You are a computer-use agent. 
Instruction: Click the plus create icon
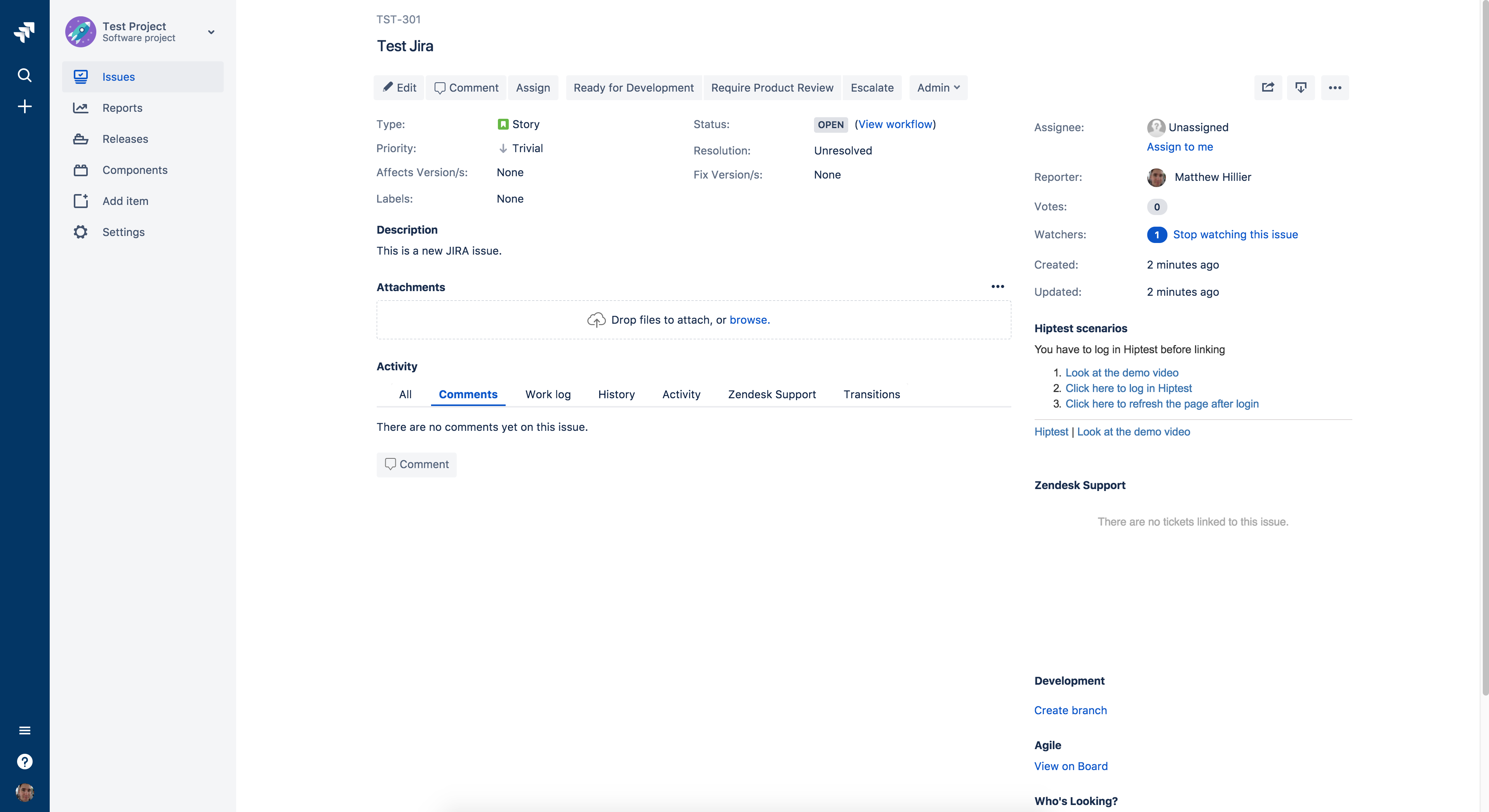pyautogui.click(x=24, y=106)
